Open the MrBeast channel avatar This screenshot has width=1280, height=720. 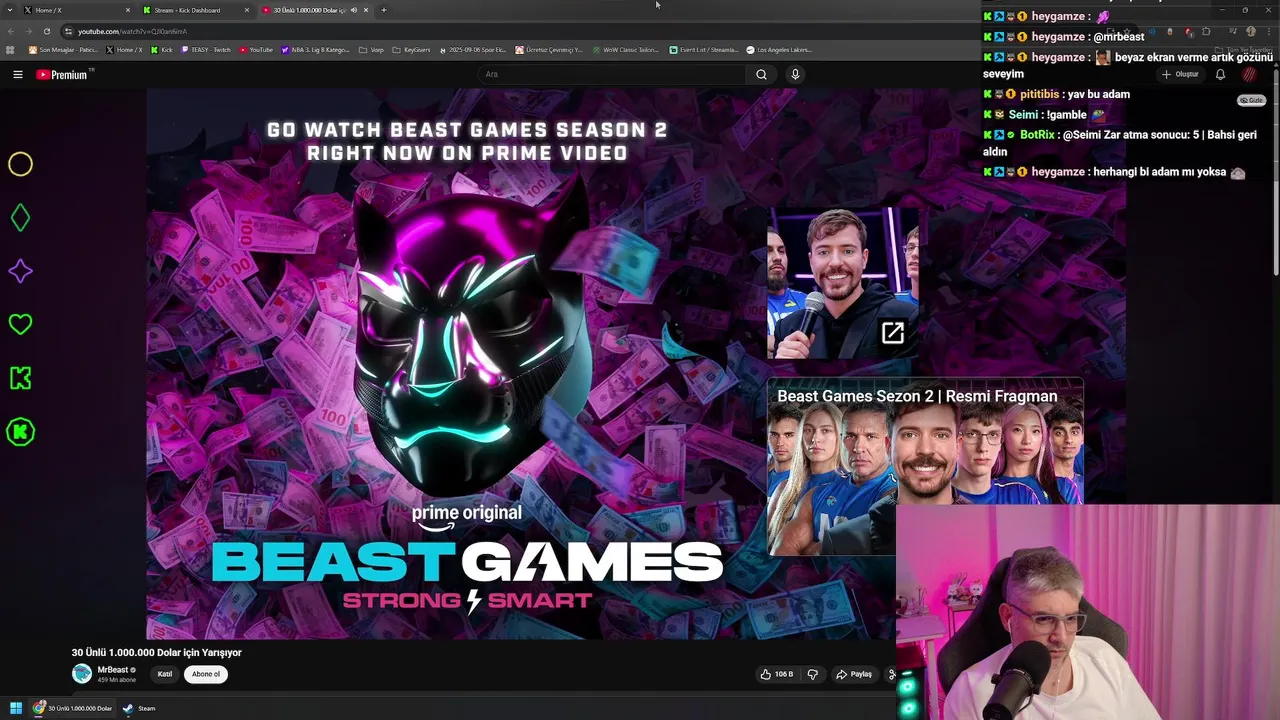pos(82,674)
